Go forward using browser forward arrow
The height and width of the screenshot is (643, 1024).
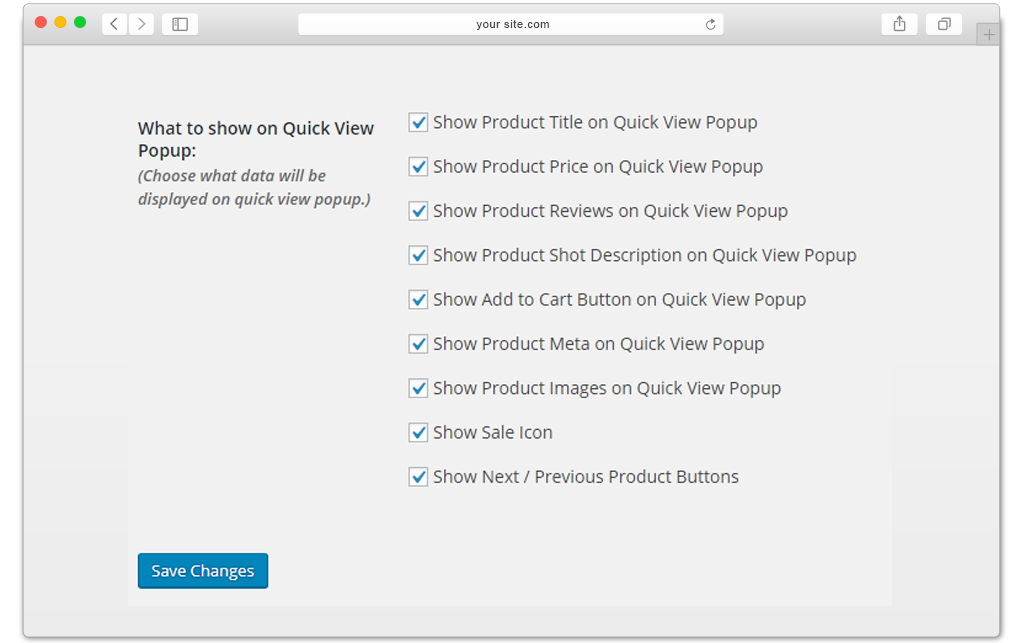click(x=141, y=24)
